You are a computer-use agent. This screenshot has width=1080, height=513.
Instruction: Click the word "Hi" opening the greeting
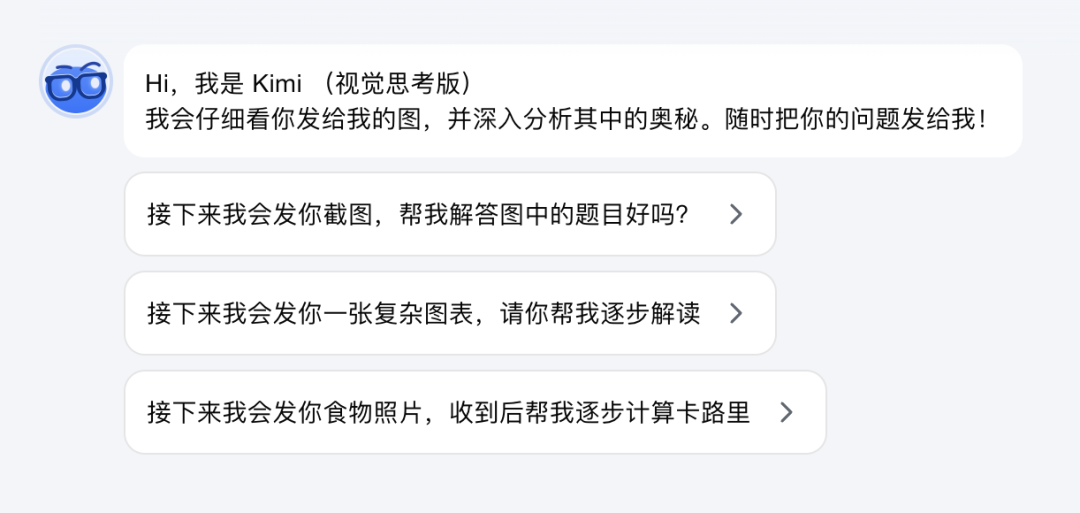pyautogui.click(x=156, y=84)
